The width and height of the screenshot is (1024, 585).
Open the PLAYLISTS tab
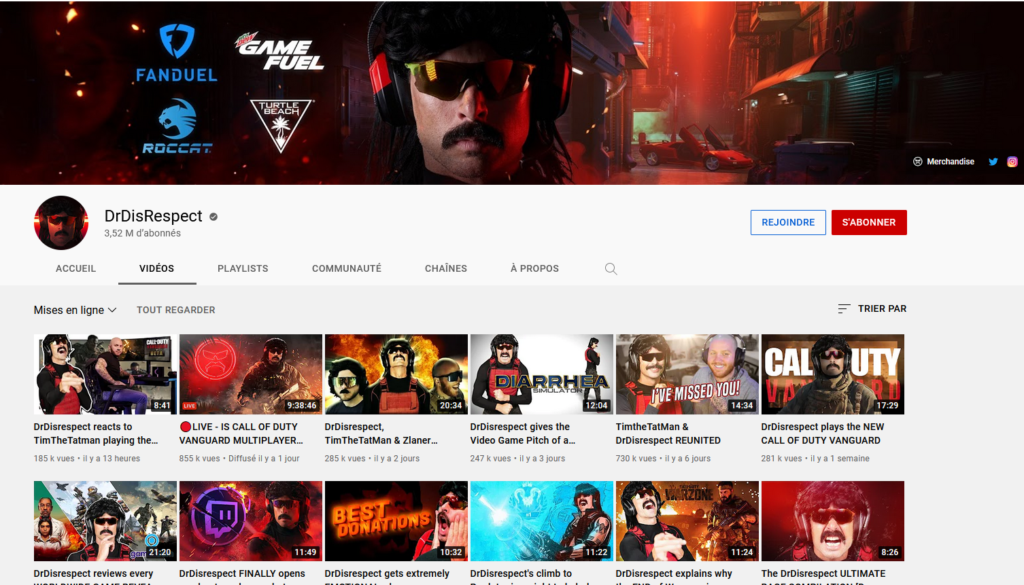(x=243, y=268)
